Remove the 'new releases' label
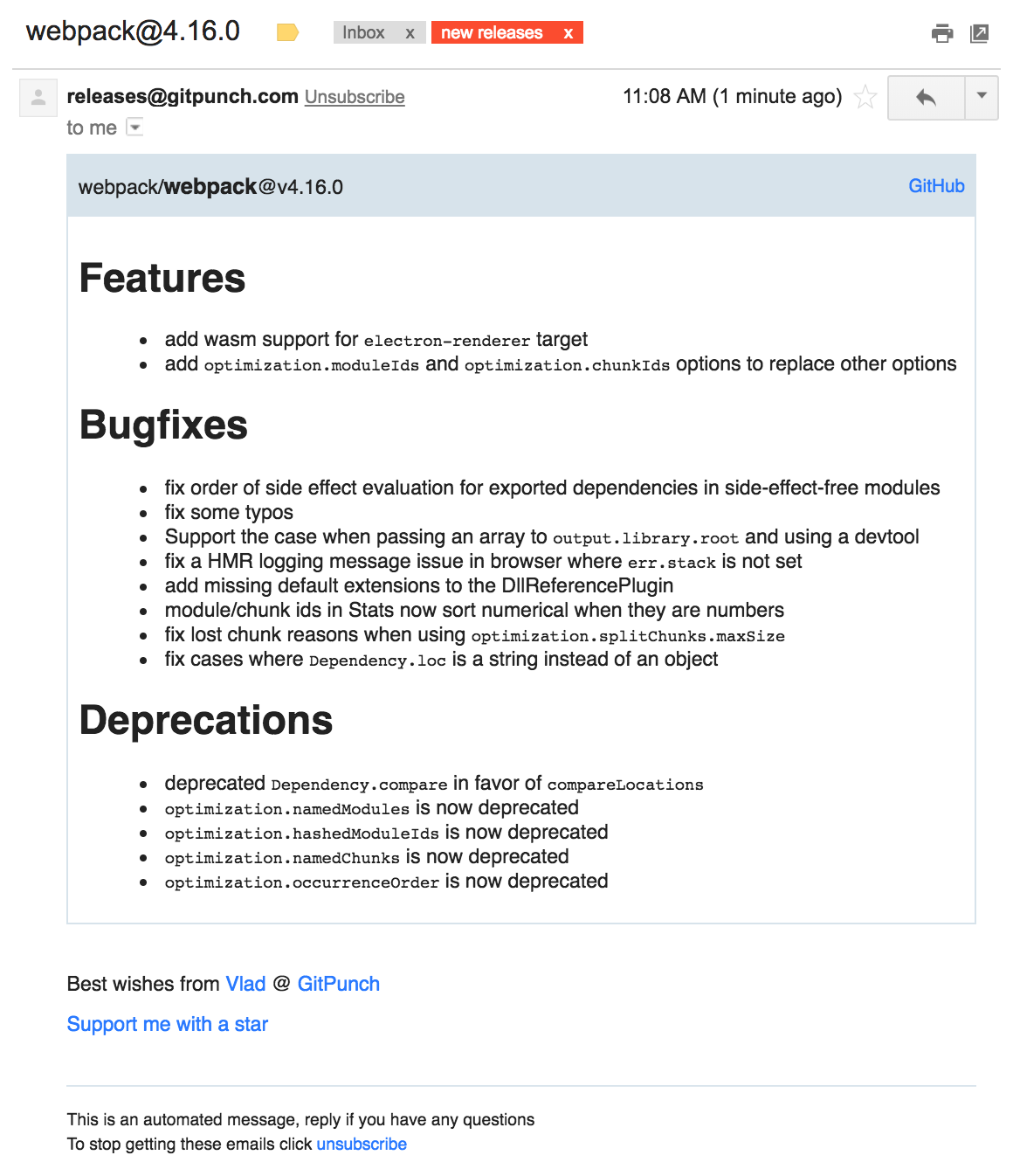1013x1176 pixels. [x=568, y=33]
